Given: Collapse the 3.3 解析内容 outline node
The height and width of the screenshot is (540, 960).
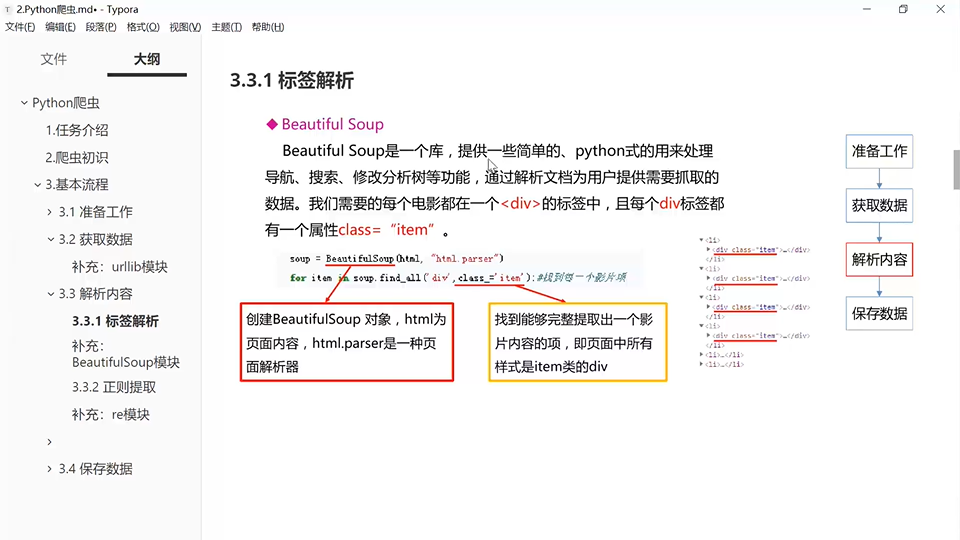Looking at the screenshot, I should click(51, 294).
